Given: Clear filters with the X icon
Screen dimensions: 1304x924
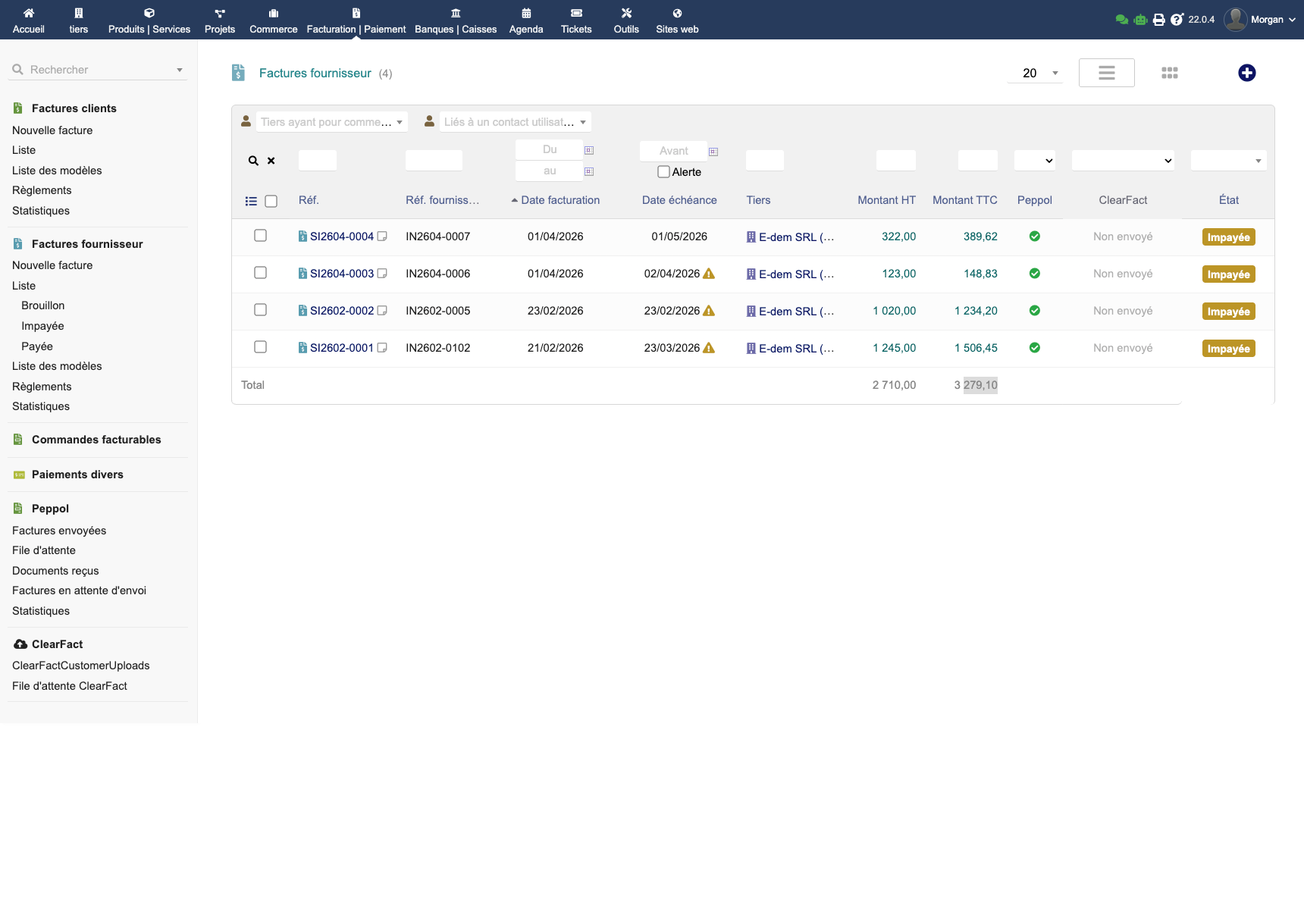Looking at the screenshot, I should (271, 161).
